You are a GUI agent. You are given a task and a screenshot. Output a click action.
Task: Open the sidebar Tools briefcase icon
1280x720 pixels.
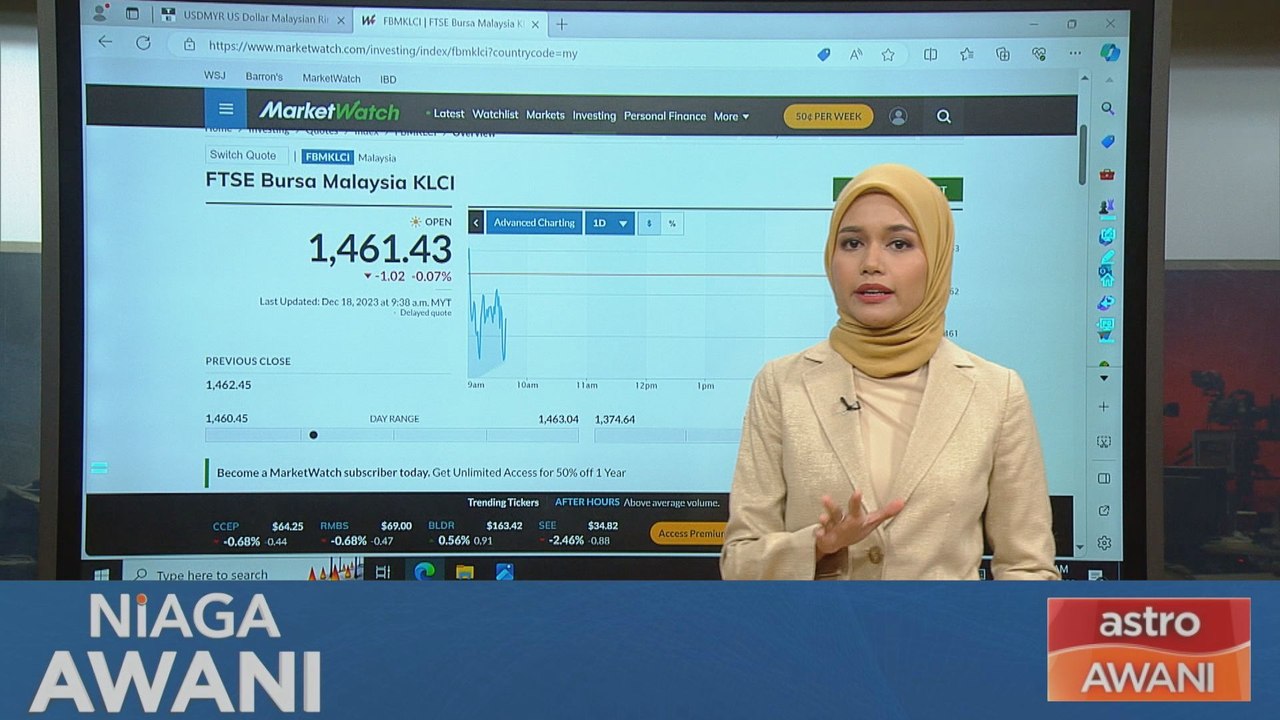coord(1107,174)
